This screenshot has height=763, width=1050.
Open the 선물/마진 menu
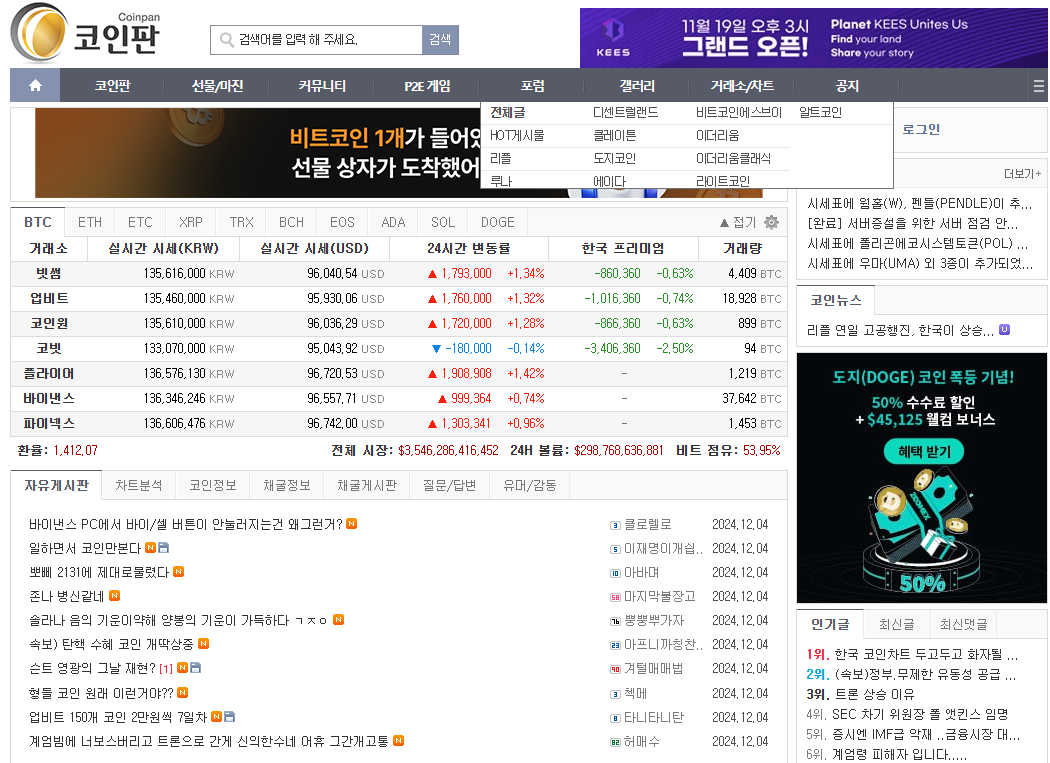217,86
